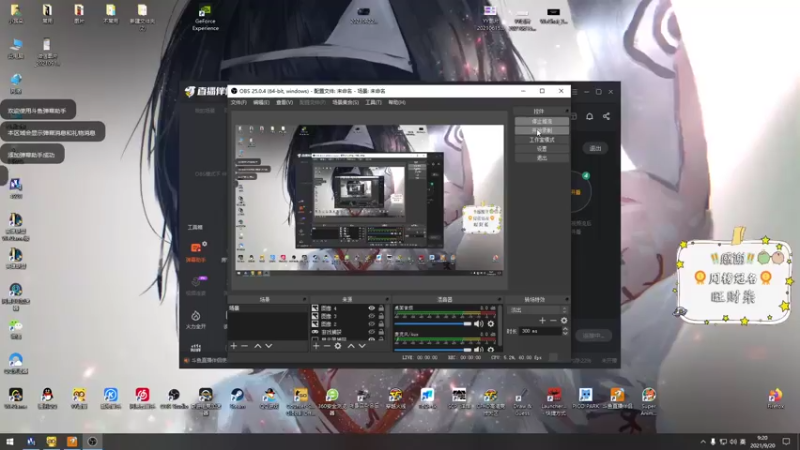Image resolution: width=800 pixels, height=450 pixels.
Task: Open Steam desktop shortcut
Action: 237,398
